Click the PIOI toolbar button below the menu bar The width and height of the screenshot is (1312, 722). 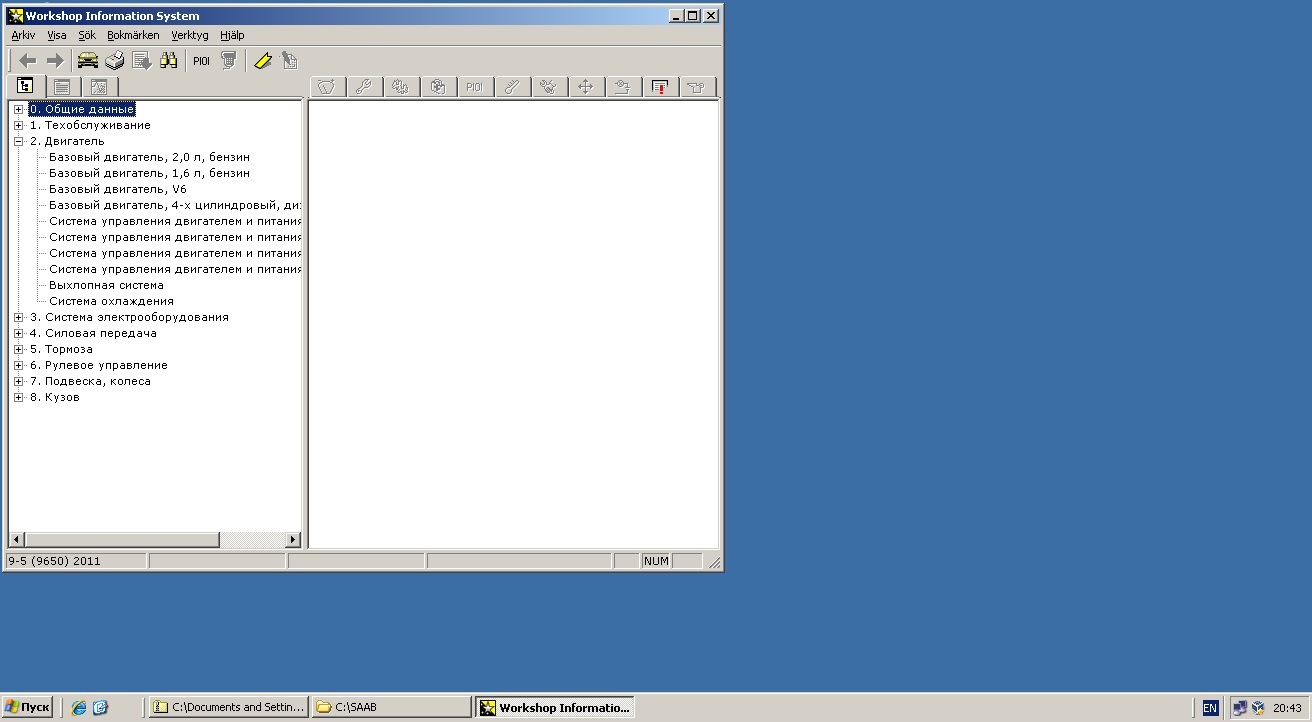[x=202, y=61]
